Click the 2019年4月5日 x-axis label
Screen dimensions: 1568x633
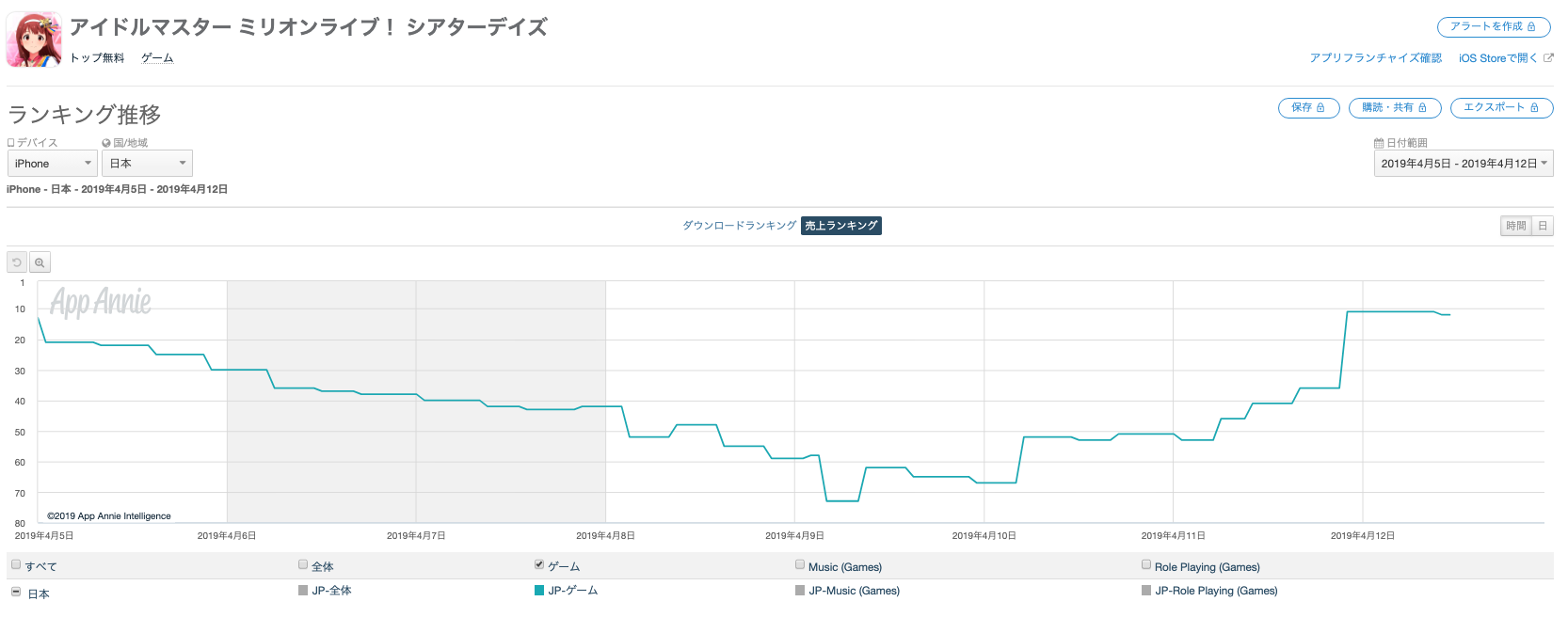(x=44, y=536)
